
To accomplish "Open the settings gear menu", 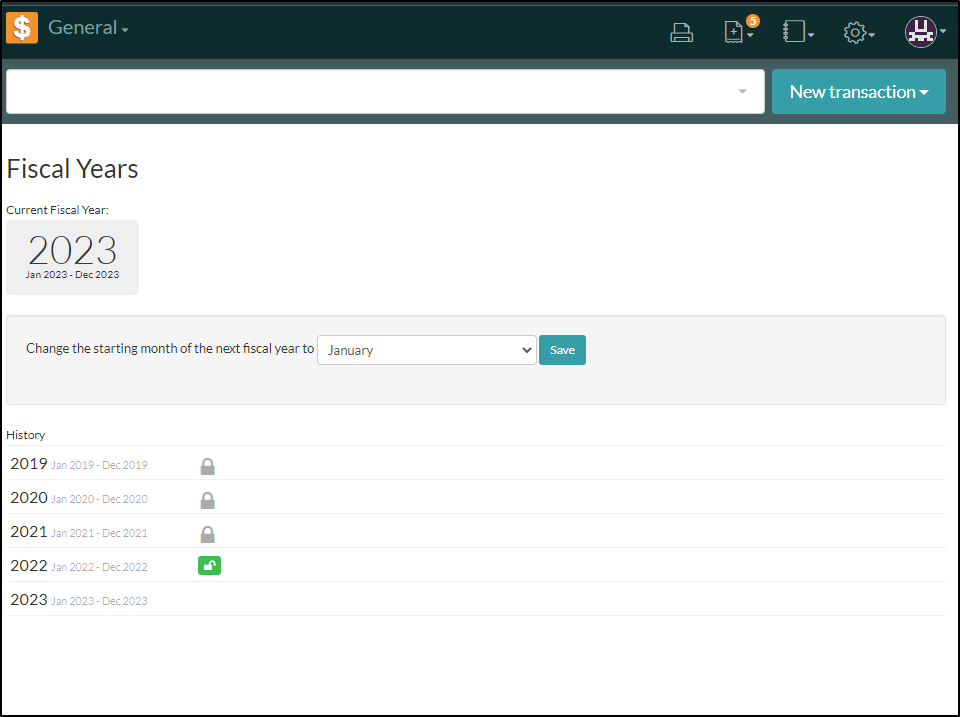I will (857, 33).
